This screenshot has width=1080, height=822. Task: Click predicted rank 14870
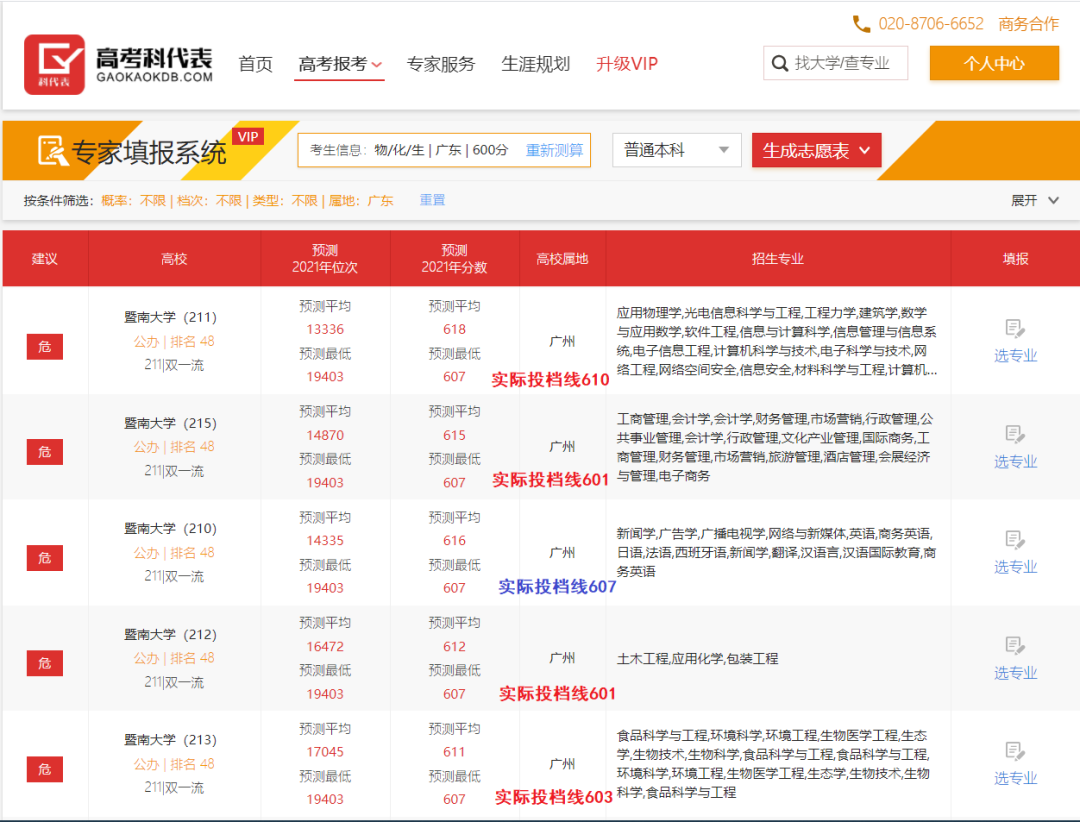tap(325, 435)
